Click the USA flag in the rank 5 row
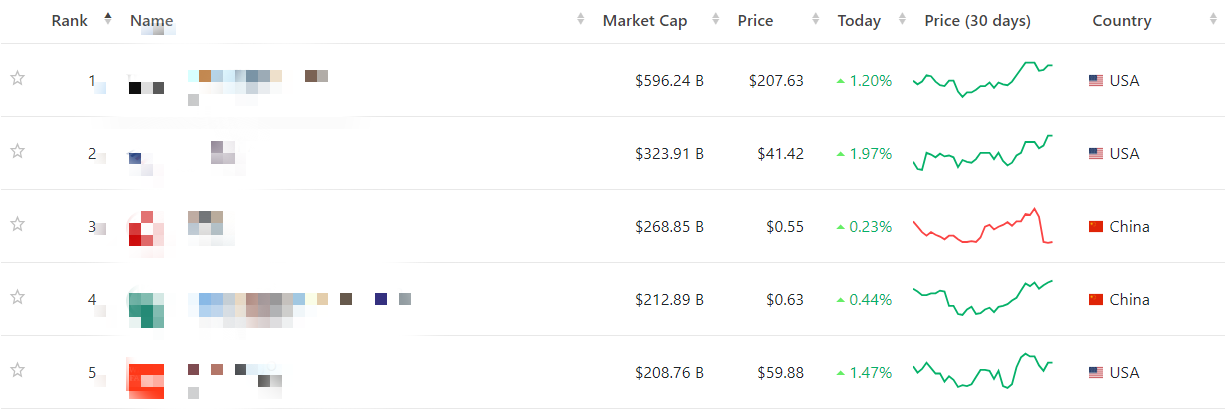Screen dimensions: 1232x410 1096,373
